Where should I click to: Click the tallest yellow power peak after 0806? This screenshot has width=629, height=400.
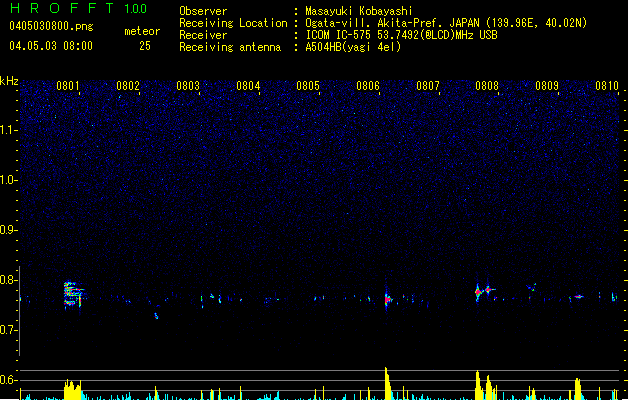(388, 383)
